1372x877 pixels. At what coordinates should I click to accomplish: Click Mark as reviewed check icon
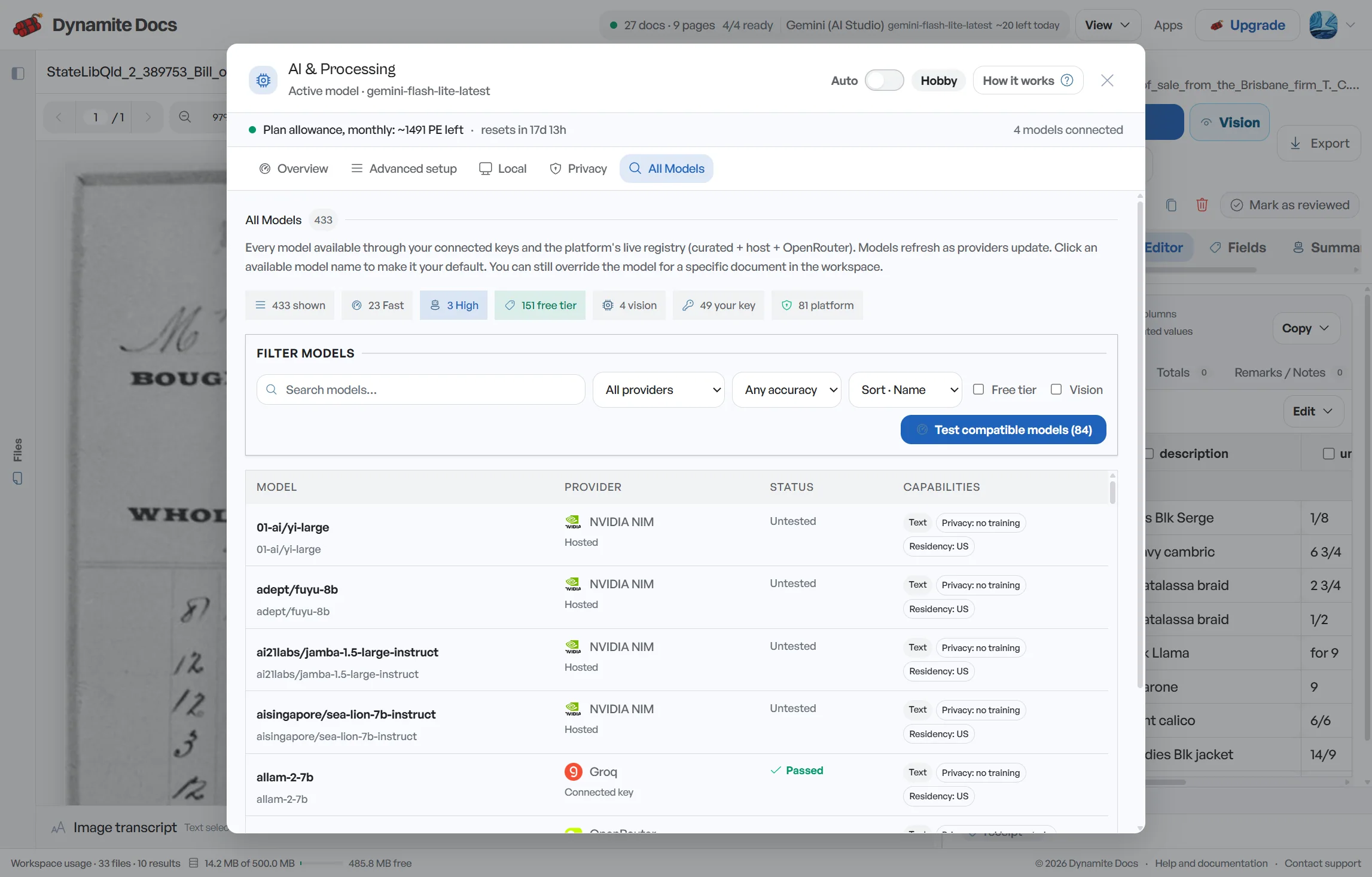[1236, 205]
